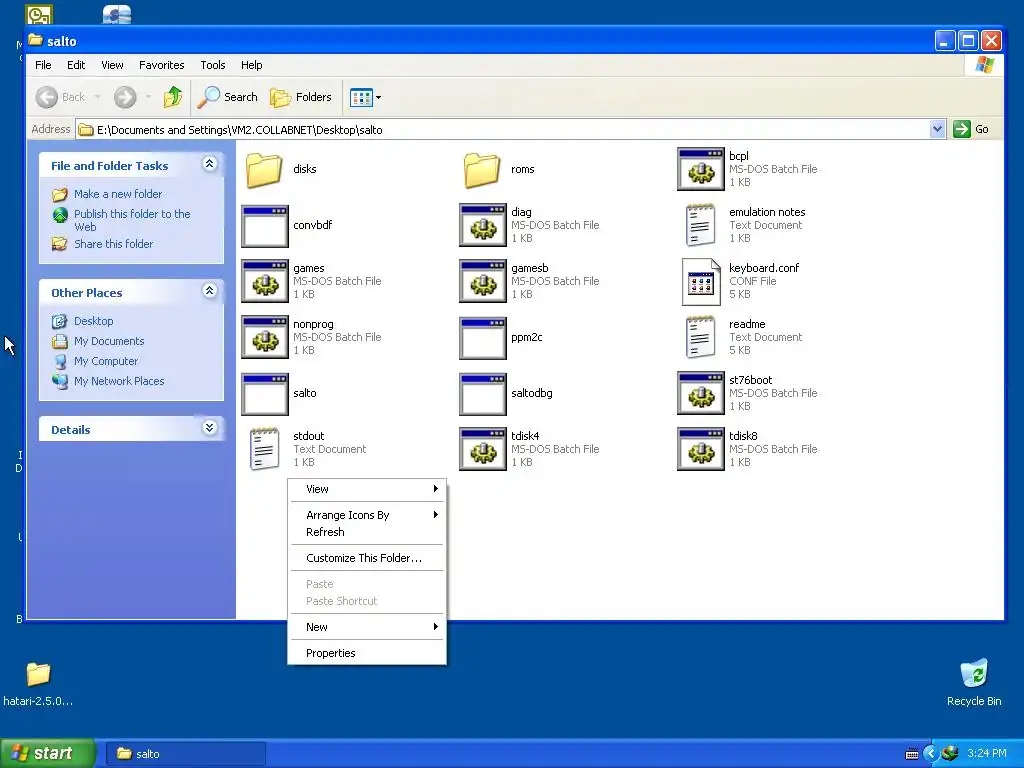Image resolution: width=1024 pixels, height=768 pixels.
Task: Open the Help menu
Action: coord(251,65)
